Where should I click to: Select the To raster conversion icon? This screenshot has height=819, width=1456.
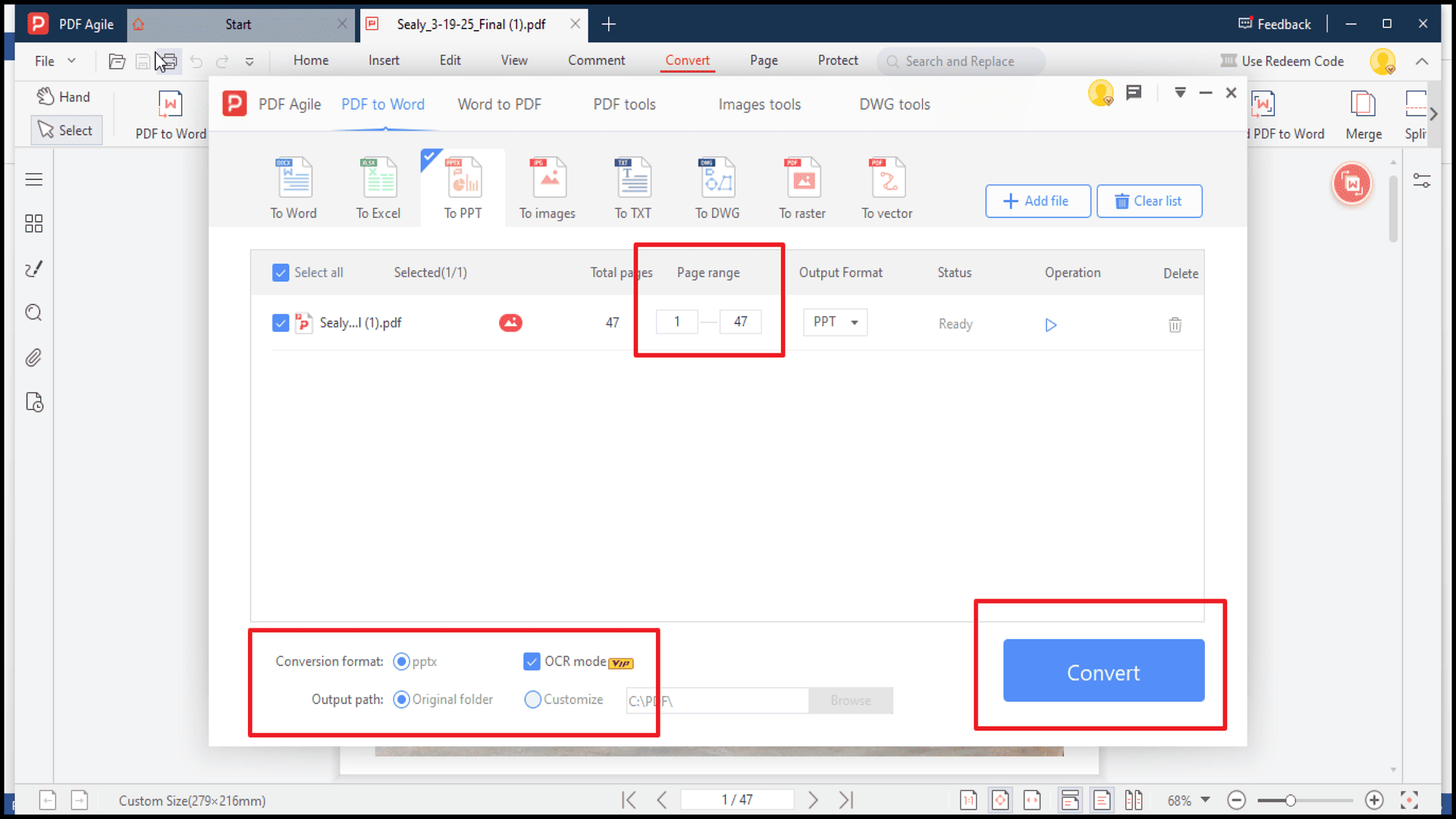(802, 187)
